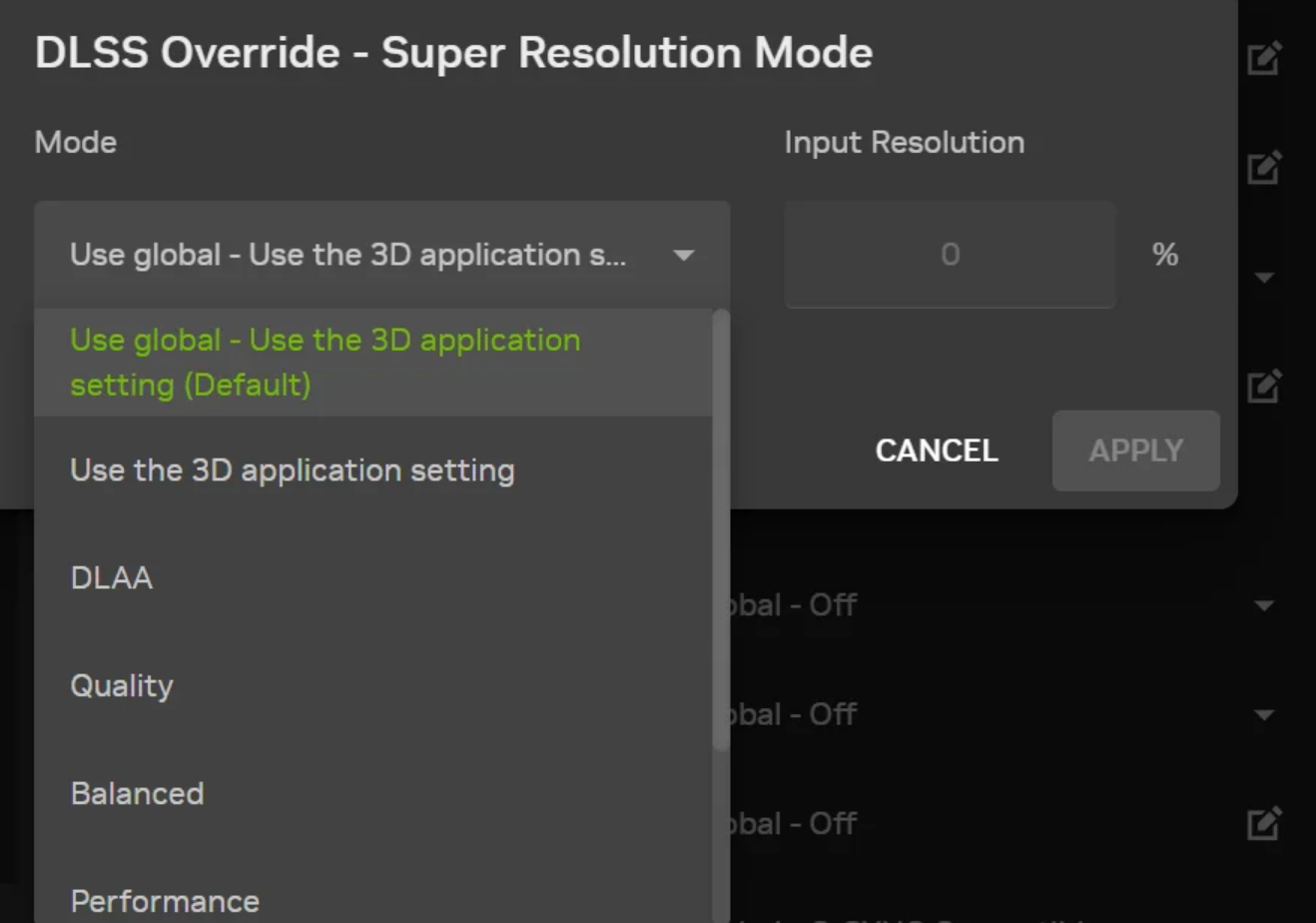
Task: Open the dropdown arrow right of the percent sign
Action: point(1264,278)
